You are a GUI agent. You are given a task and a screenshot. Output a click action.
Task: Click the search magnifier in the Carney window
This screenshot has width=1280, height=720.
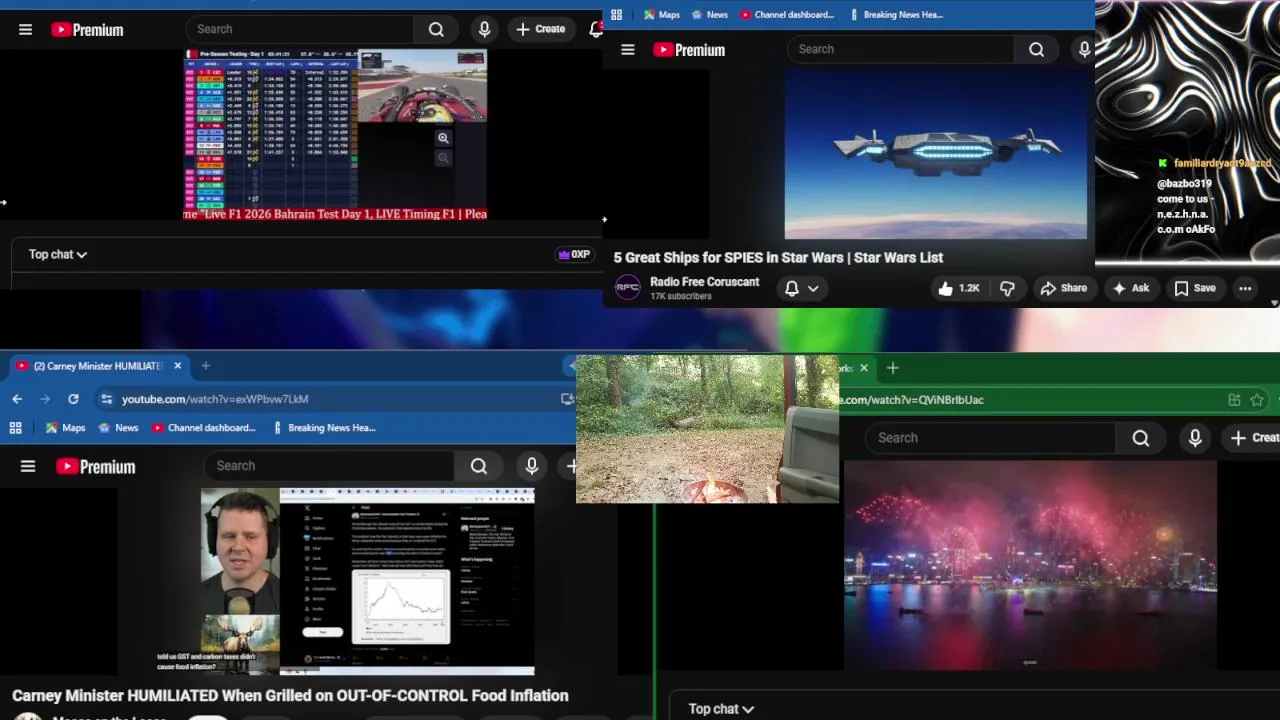point(479,466)
